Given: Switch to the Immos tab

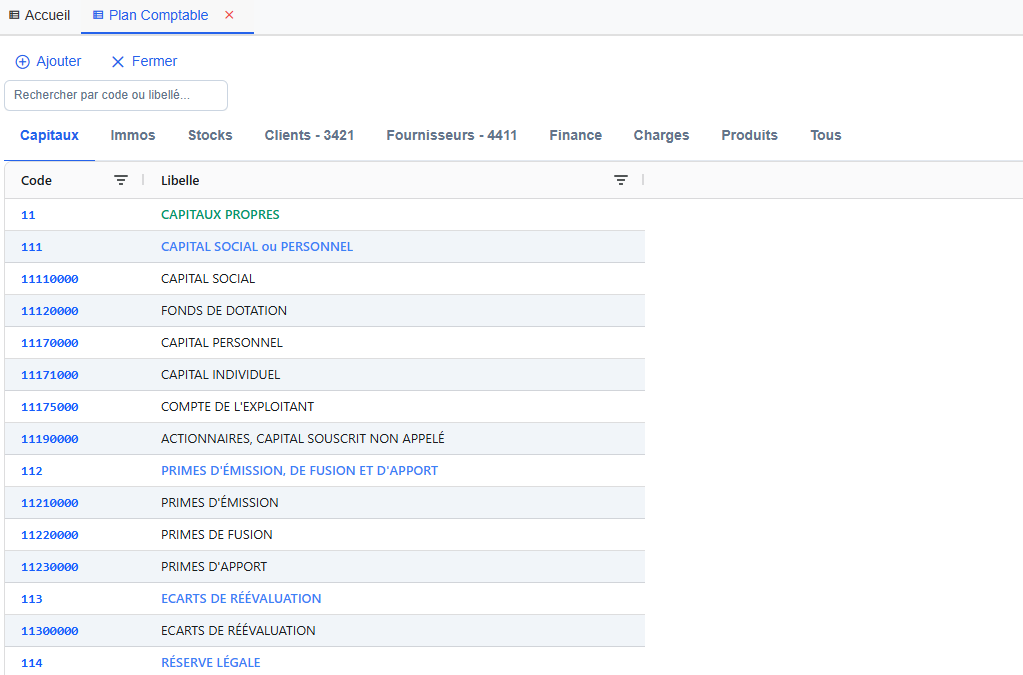Looking at the screenshot, I should click(133, 135).
